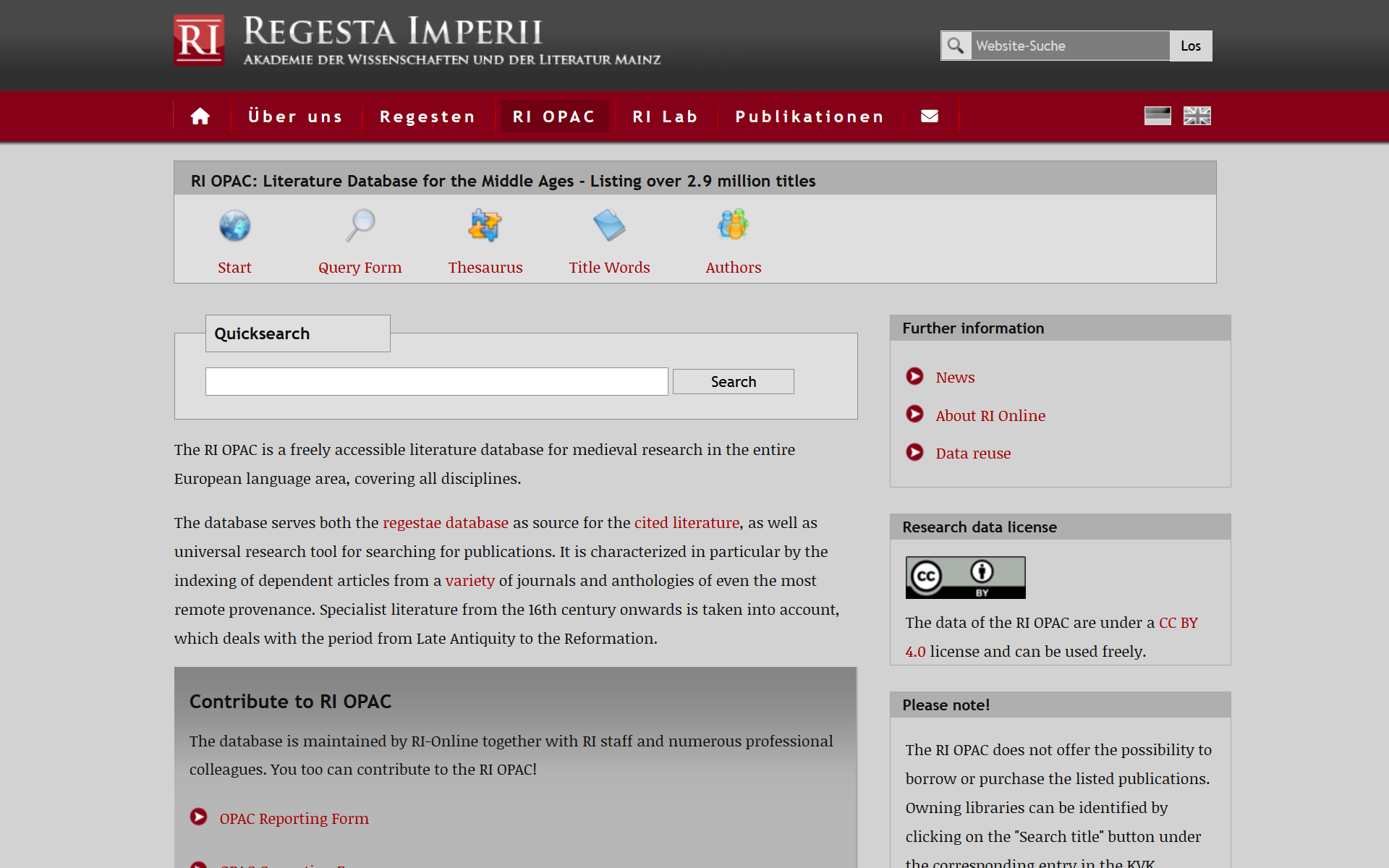Click the envelope contact icon
The height and width of the screenshot is (868, 1389).
click(930, 116)
